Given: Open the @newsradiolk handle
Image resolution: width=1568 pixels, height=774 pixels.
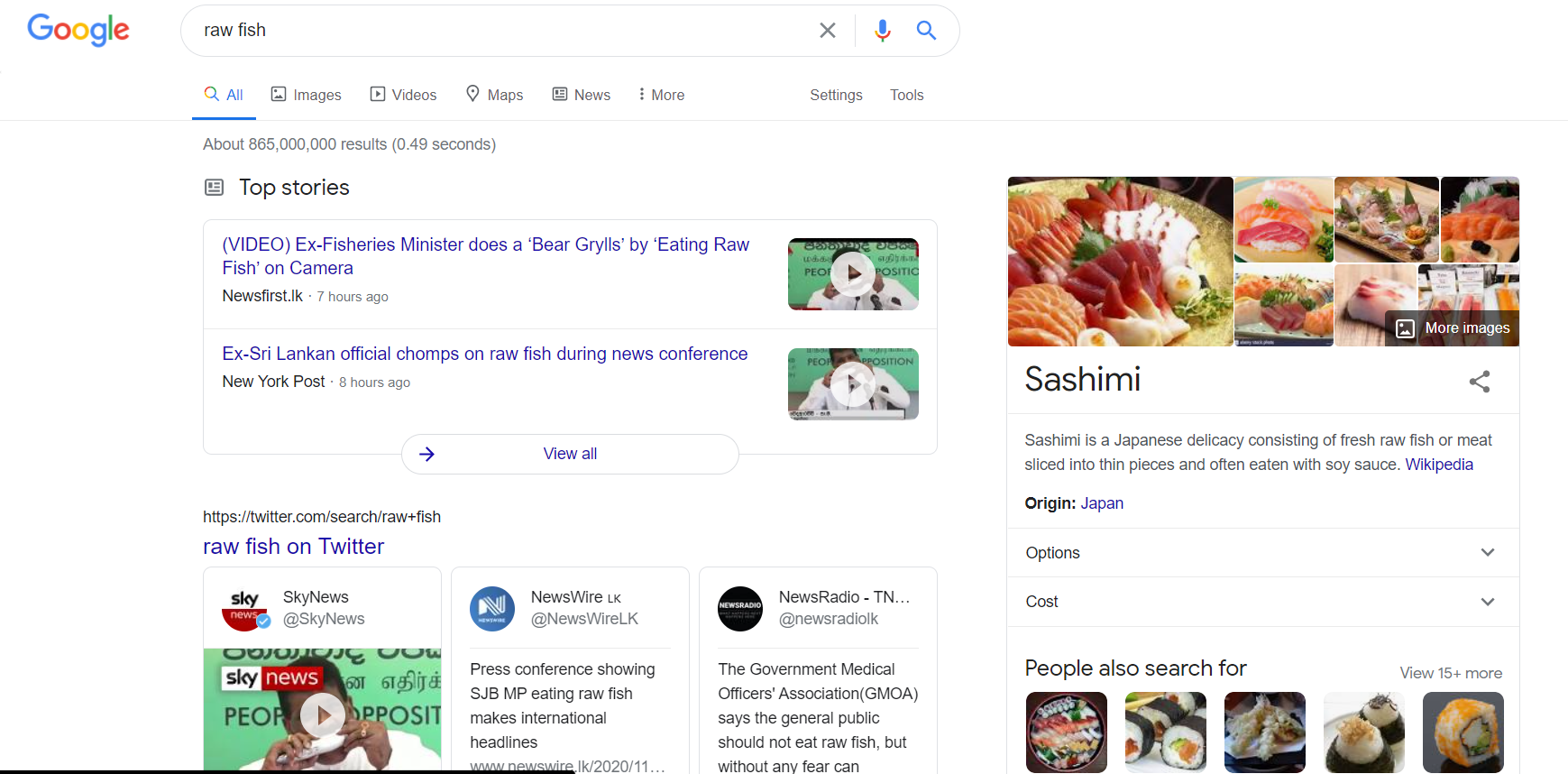Looking at the screenshot, I should point(829,619).
